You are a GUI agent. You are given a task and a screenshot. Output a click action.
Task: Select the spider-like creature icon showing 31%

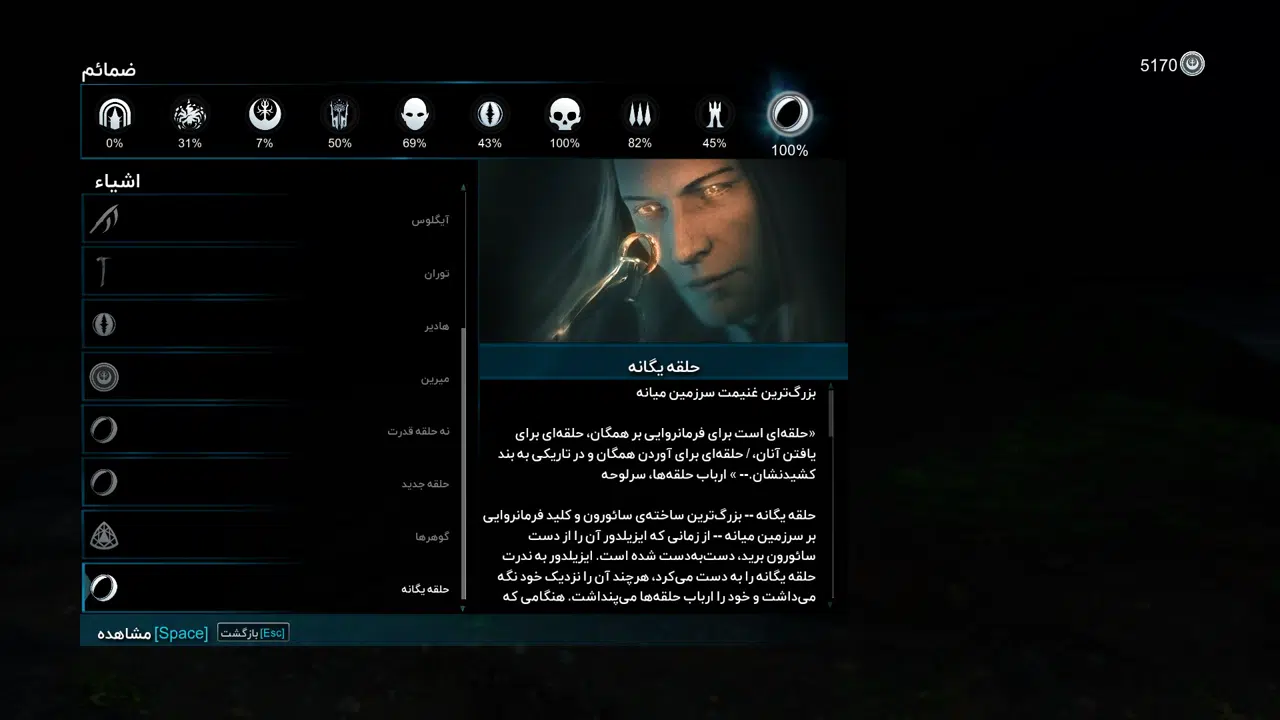pos(190,114)
